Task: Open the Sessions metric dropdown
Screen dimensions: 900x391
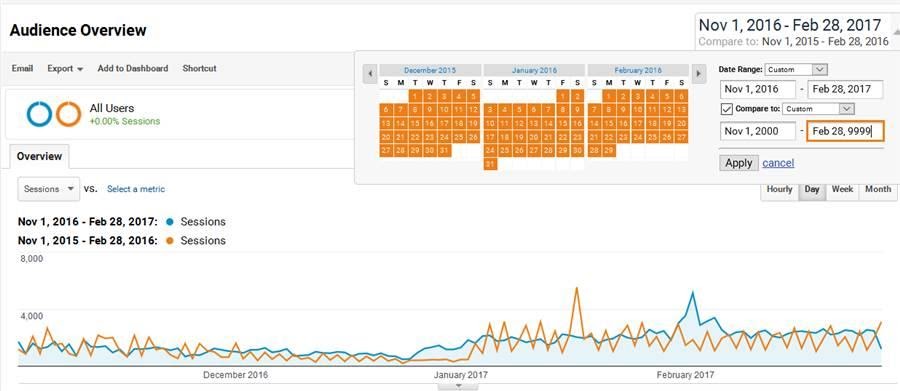Action: click(x=49, y=189)
